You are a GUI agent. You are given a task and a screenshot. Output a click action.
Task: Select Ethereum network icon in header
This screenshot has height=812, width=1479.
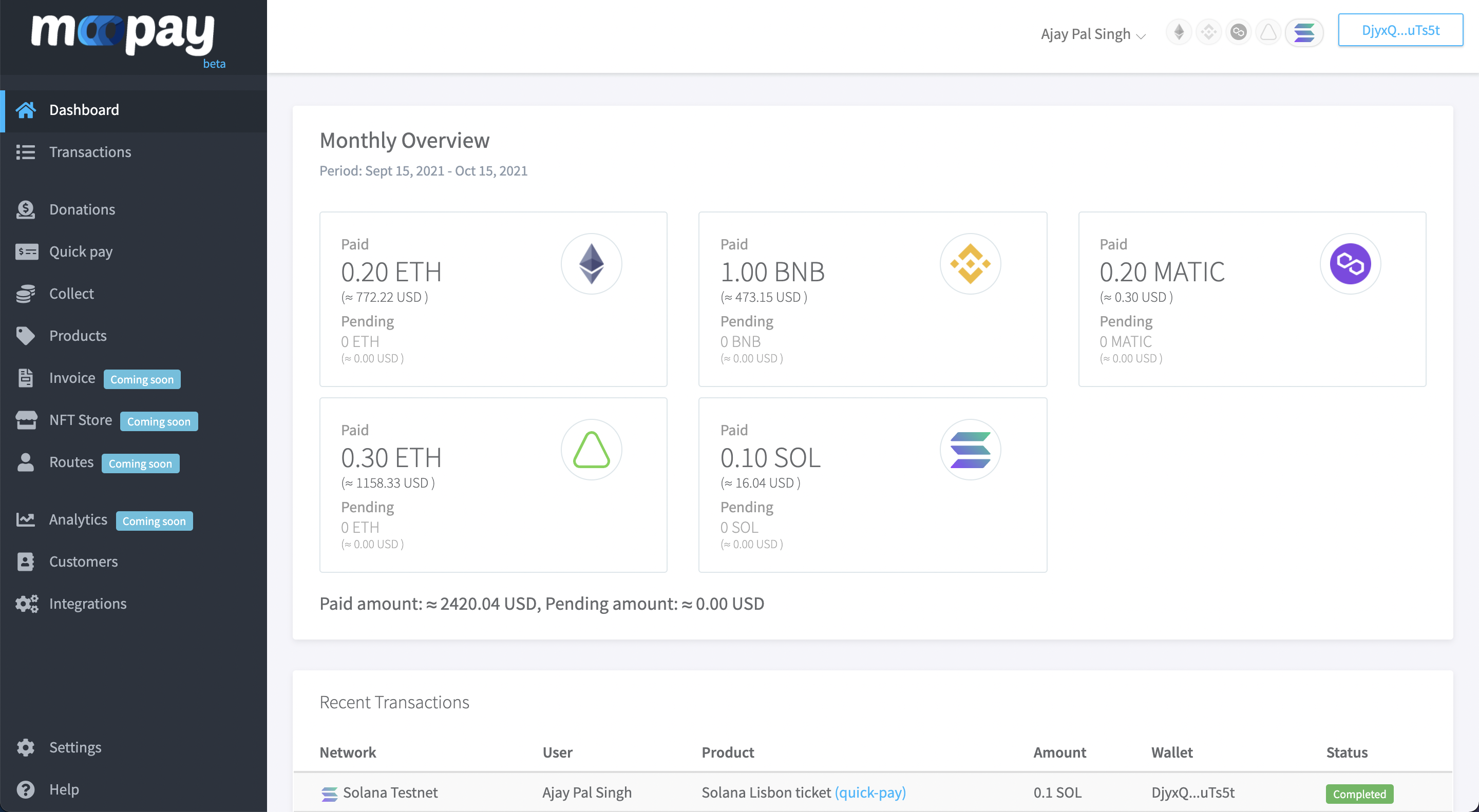point(1179,32)
